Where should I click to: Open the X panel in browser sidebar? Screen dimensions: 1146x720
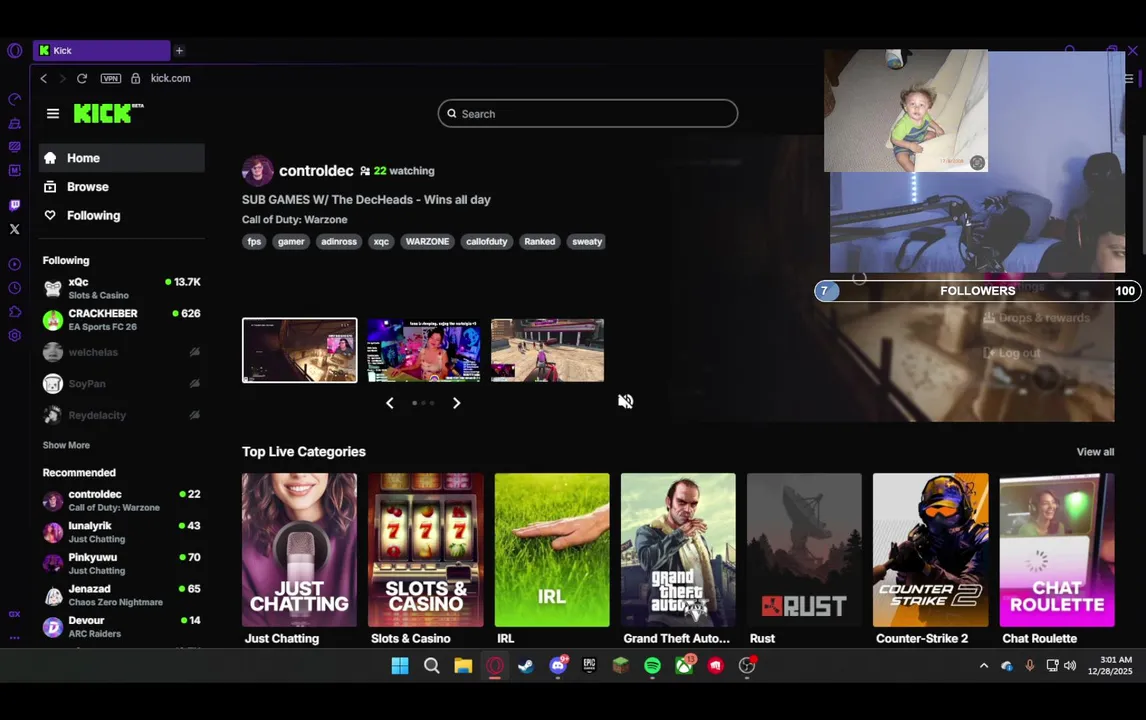point(15,230)
